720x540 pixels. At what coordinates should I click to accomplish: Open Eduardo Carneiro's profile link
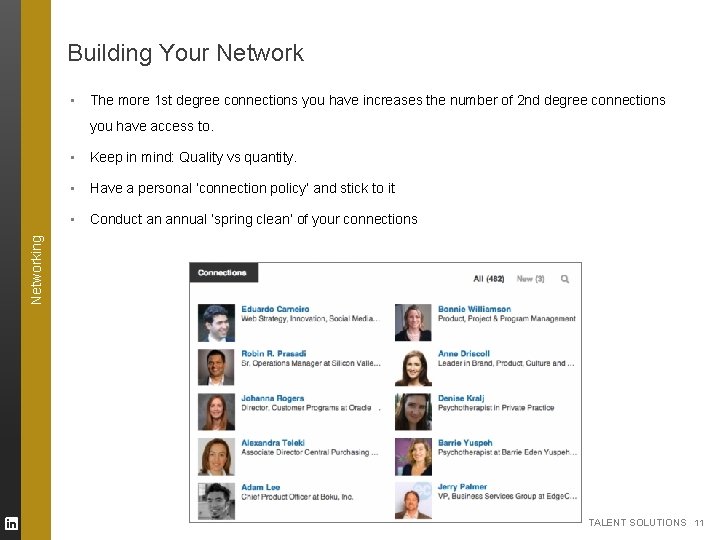click(275, 309)
